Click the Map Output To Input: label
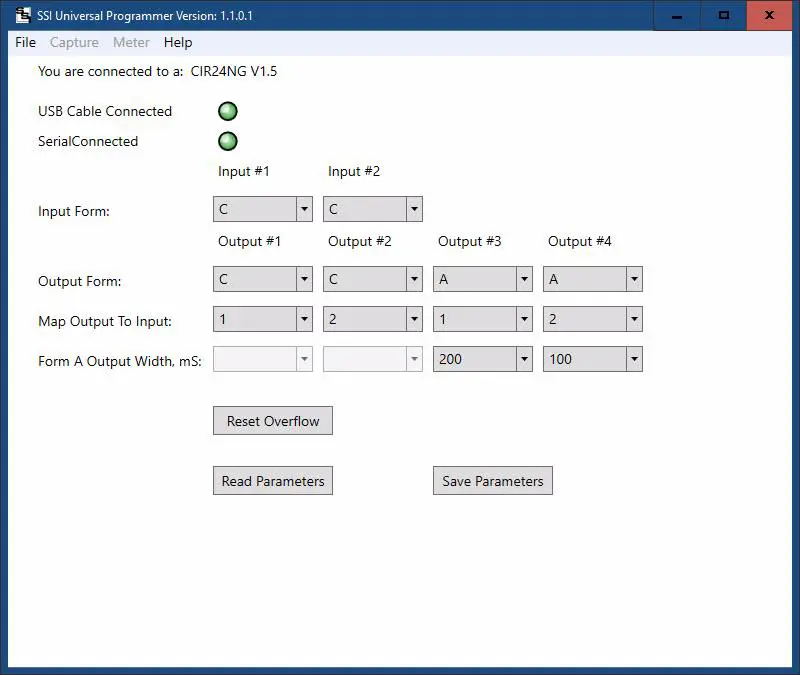 105,321
